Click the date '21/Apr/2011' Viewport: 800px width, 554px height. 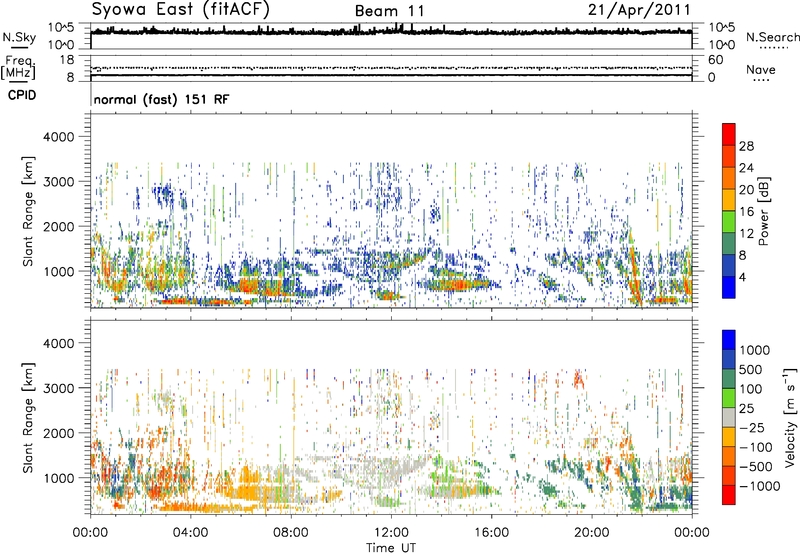(x=639, y=10)
